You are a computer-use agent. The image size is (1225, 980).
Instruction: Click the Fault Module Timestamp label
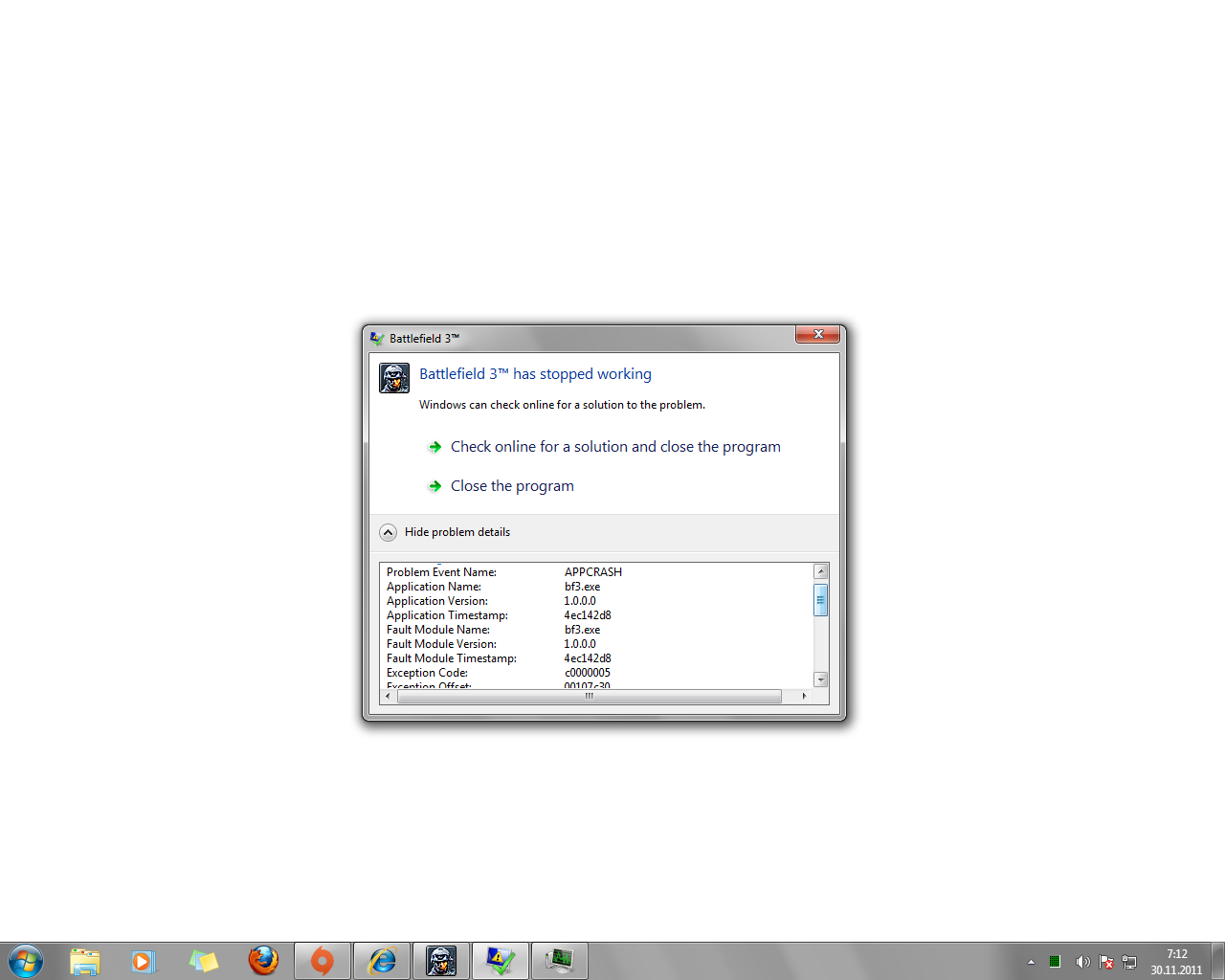452,658
